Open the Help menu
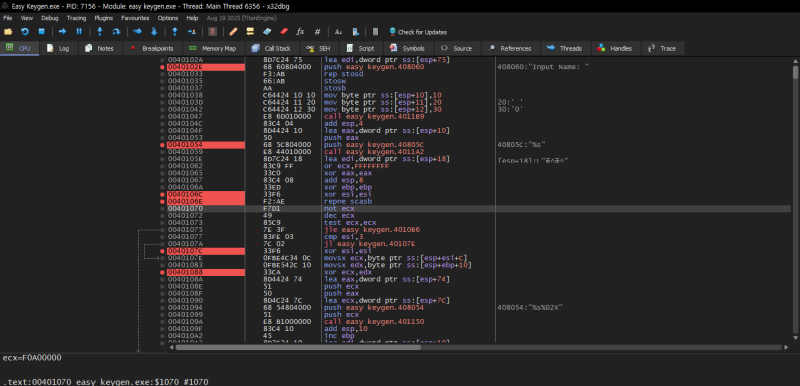This screenshot has width=800, height=386. (192, 18)
